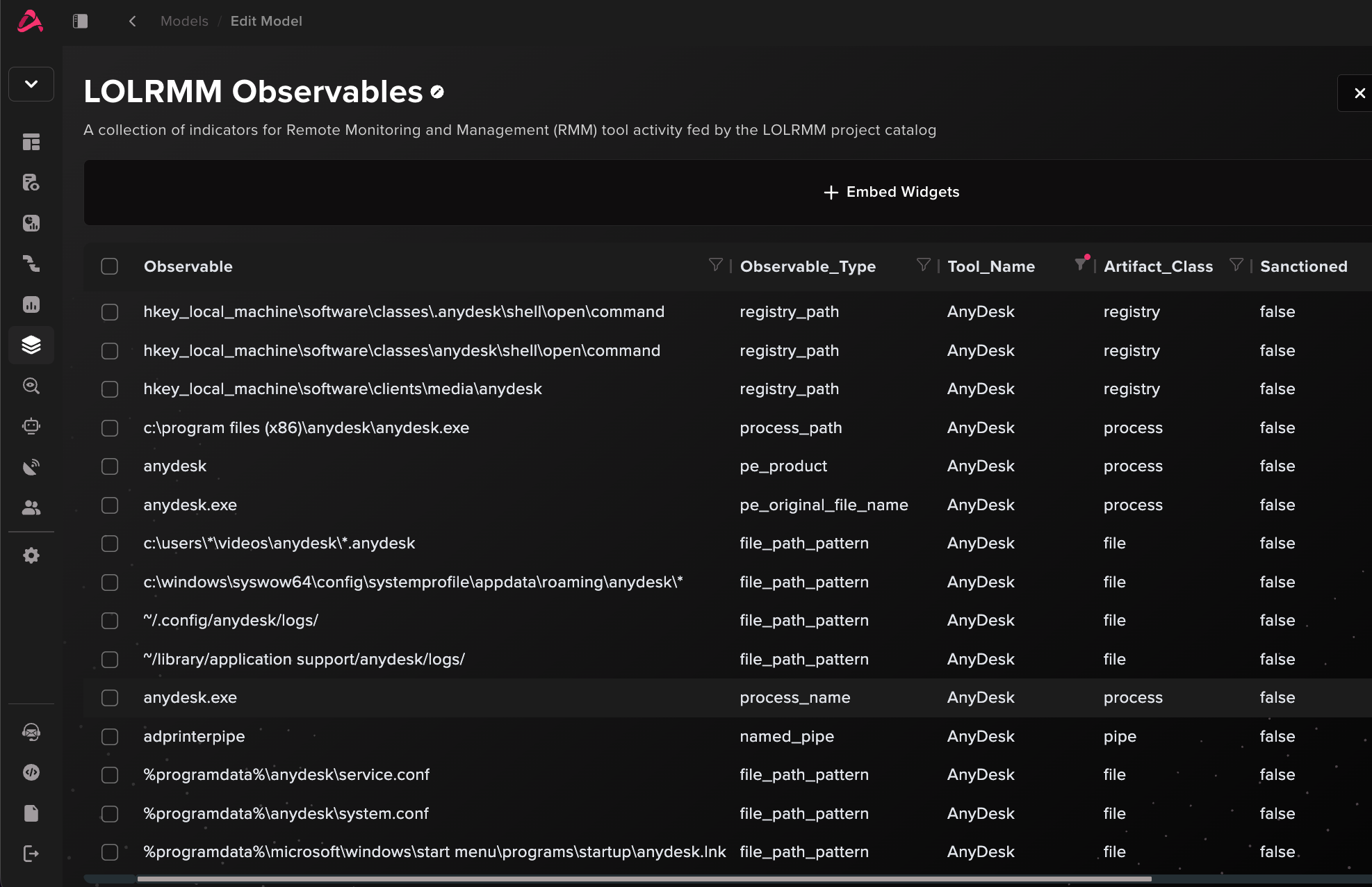Viewport: 1372px width, 887px height.
Task: Tick the ~/.config/anydesk/logs/ row checkbox
Action: click(110, 621)
